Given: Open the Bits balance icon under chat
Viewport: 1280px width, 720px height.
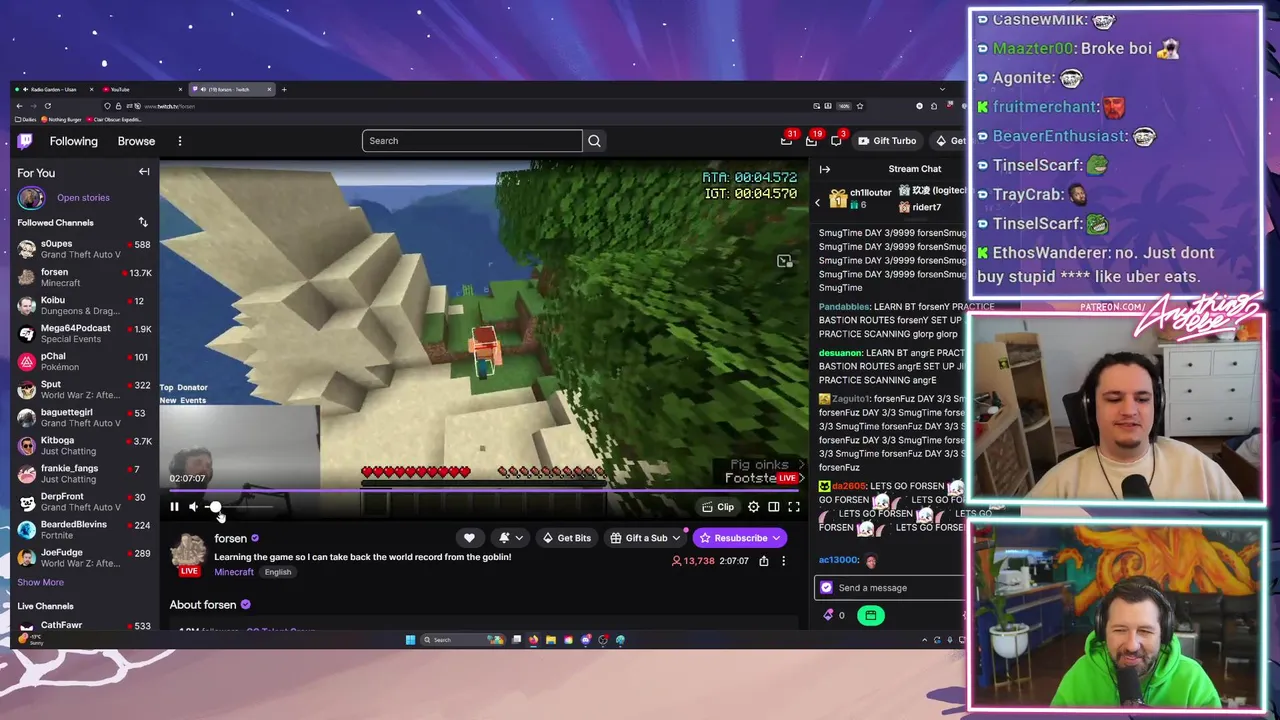Looking at the screenshot, I should pyautogui.click(x=829, y=615).
